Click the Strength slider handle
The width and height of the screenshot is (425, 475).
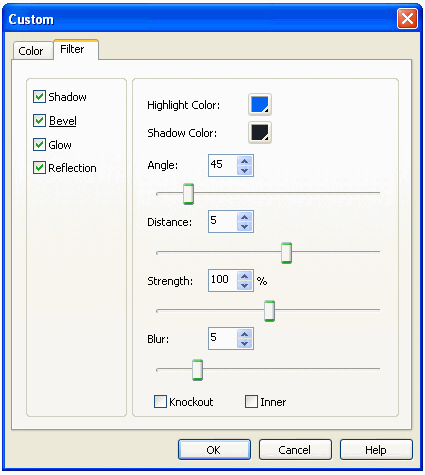tap(269, 311)
